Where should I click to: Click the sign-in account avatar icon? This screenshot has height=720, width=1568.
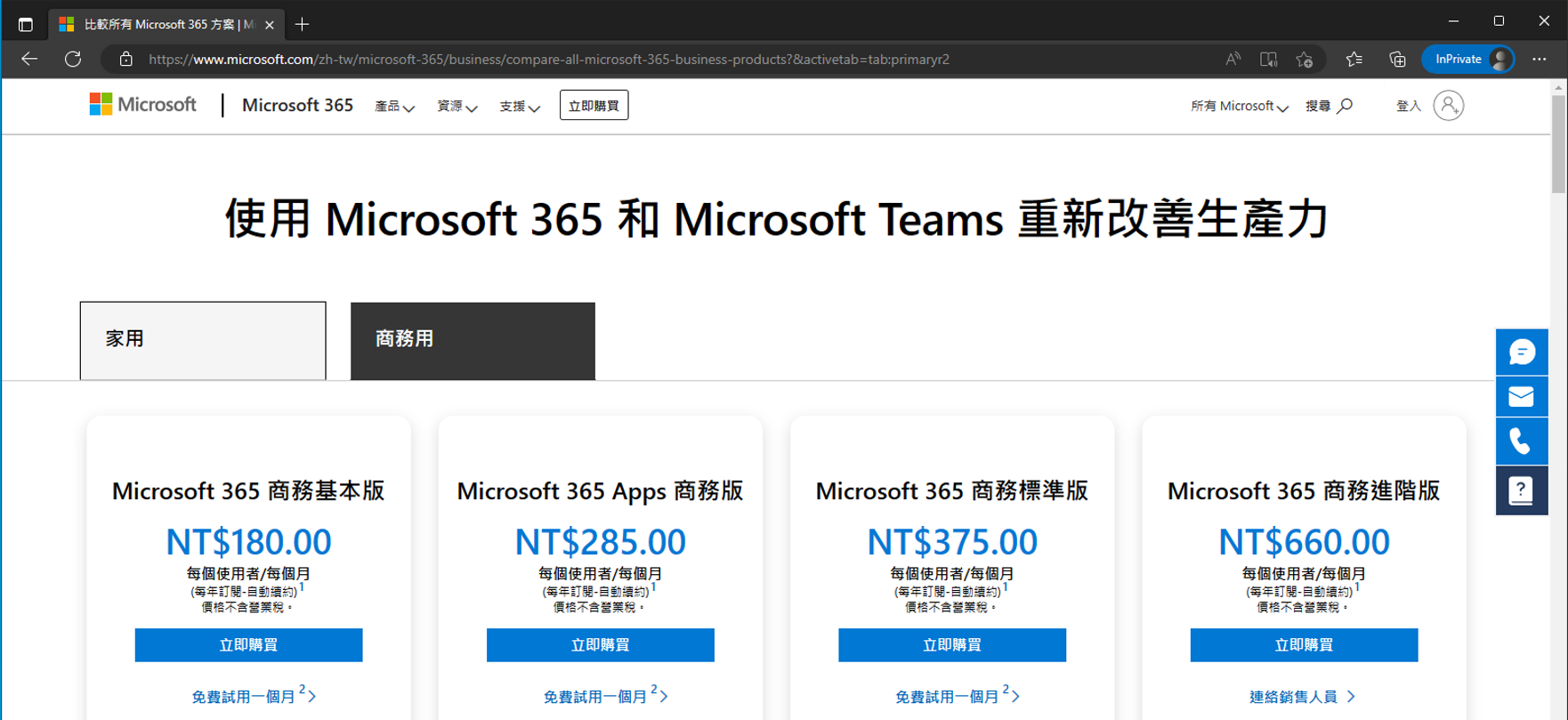(1449, 106)
